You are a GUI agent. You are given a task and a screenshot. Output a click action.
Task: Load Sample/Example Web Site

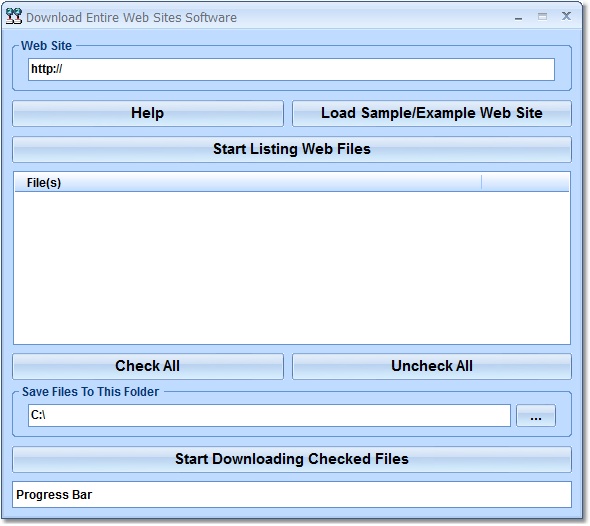coord(432,113)
